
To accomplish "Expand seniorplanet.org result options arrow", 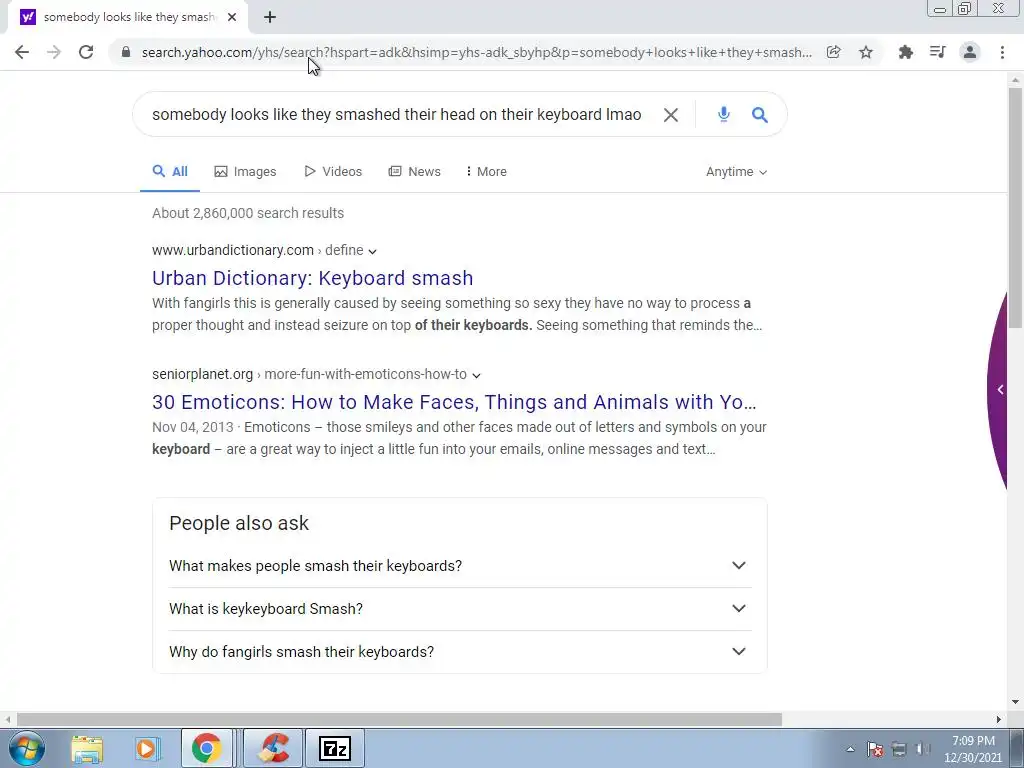I will (476, 376).
